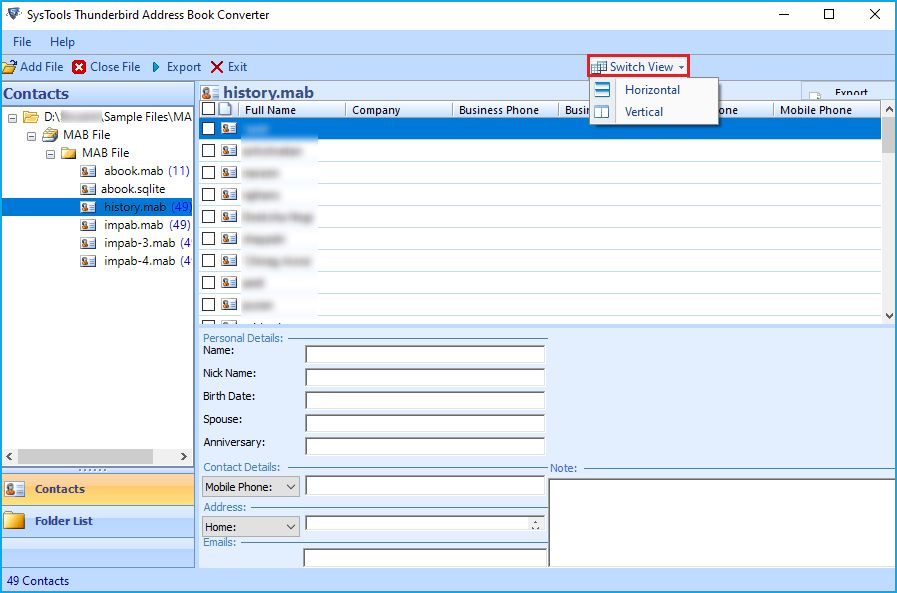
Task: Check the seventh contact row checkbox
Action: pyautogui.click(x=208, y=260)
